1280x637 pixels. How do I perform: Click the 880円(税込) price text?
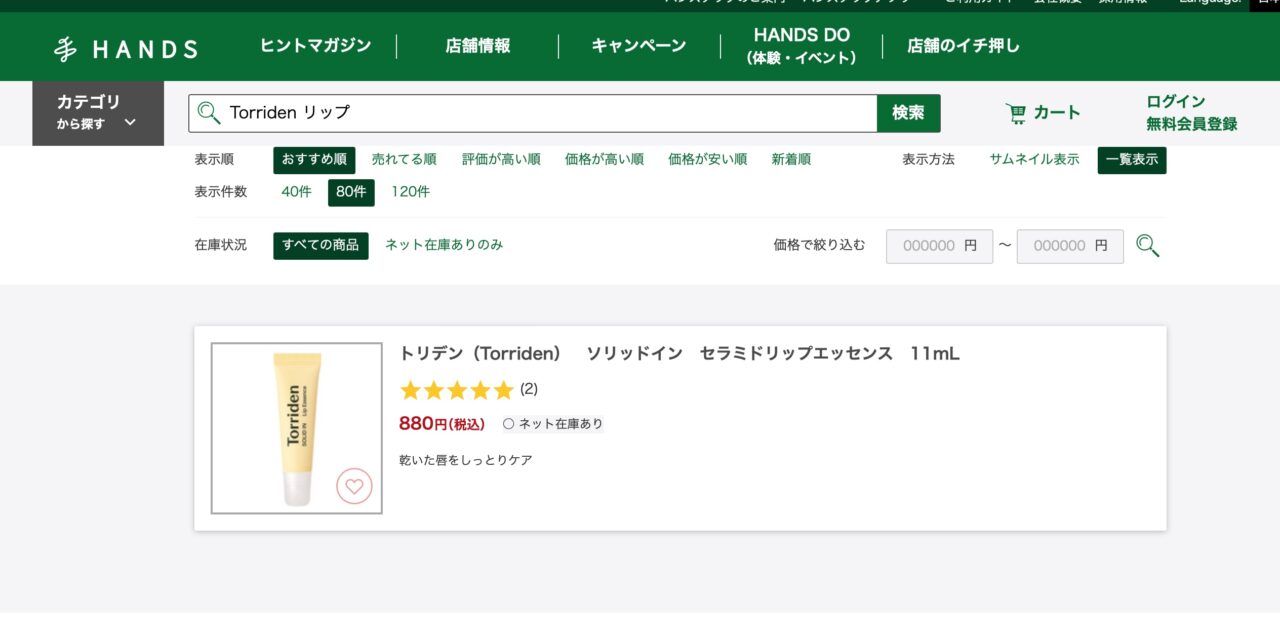coord(442,423)
